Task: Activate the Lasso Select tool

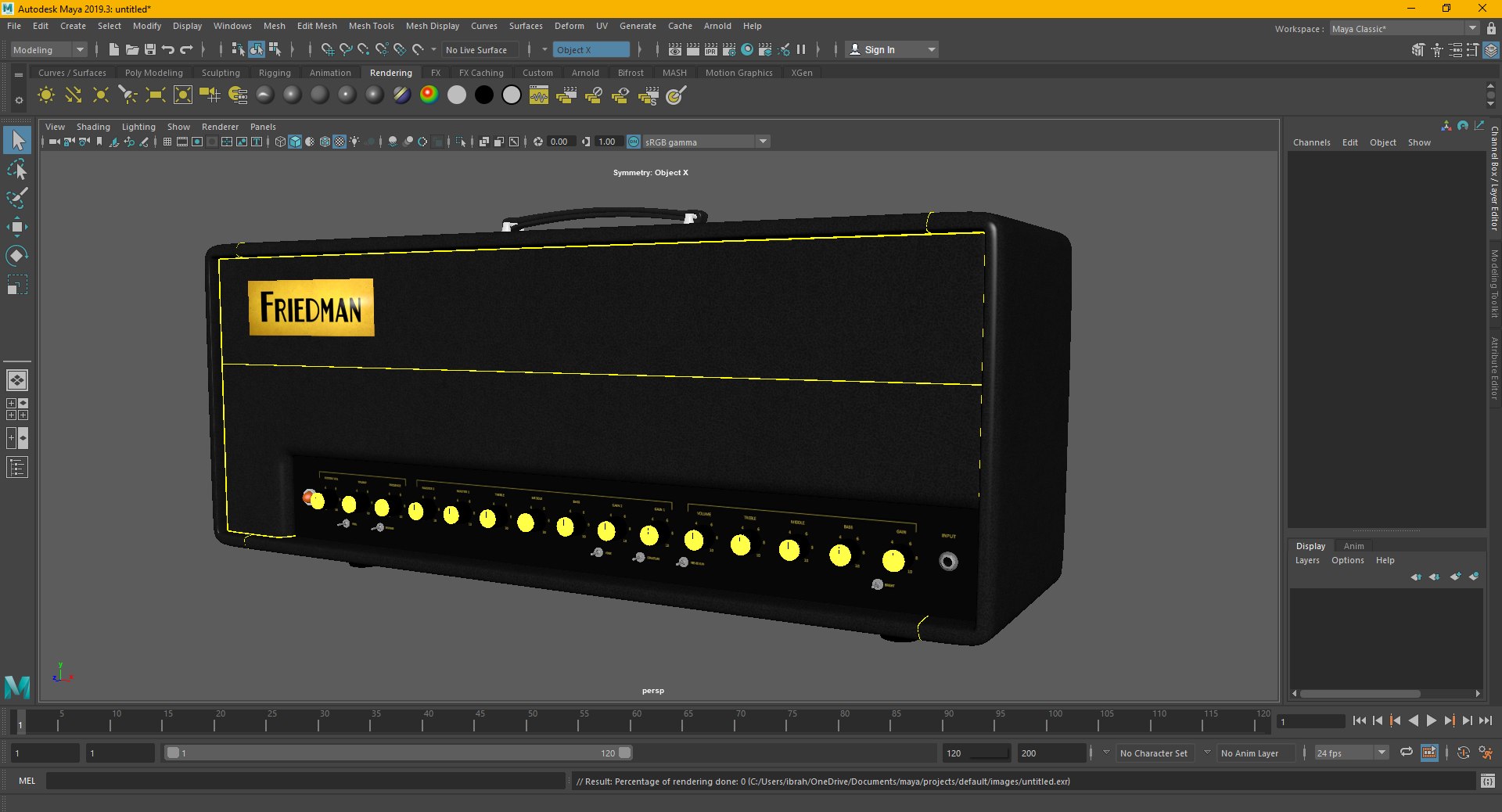Action: pyautogui.click(x=17, y=170)
